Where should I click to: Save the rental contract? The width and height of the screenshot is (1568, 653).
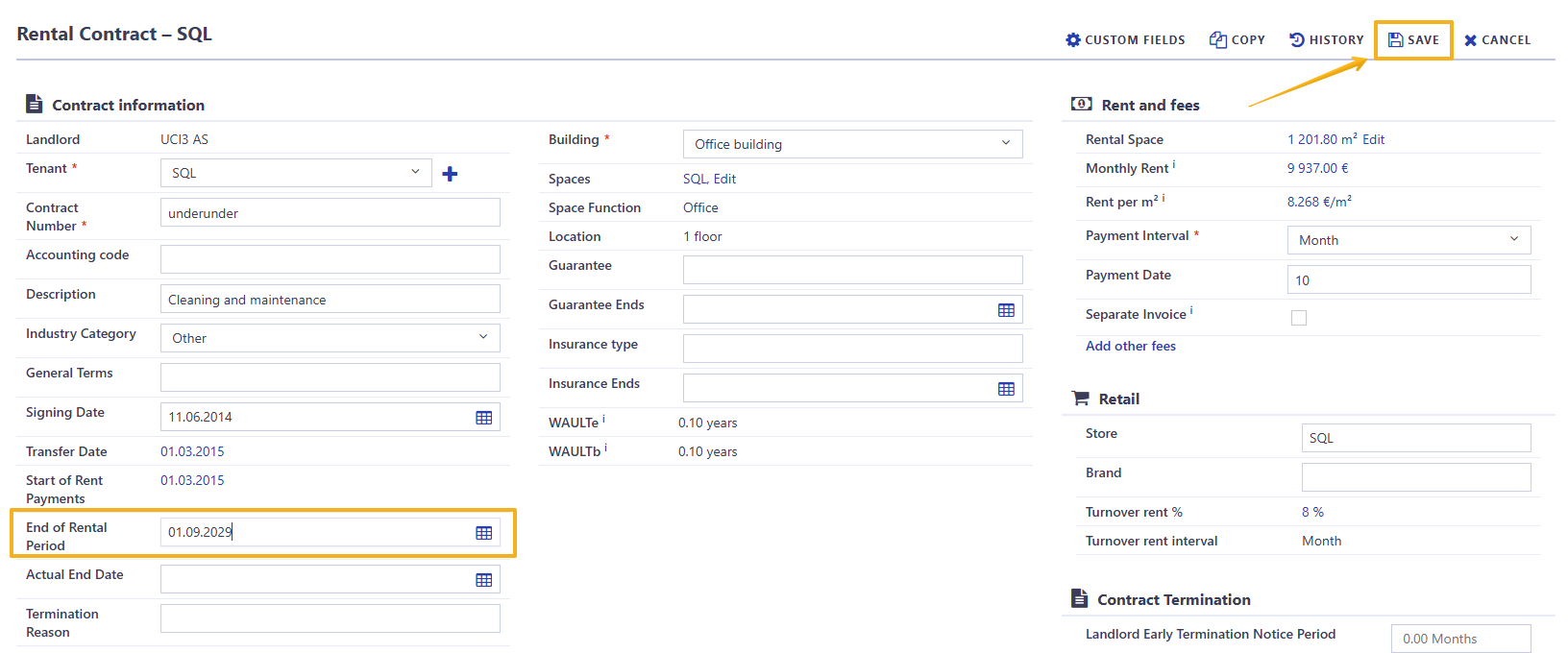click(x=1413, y=39)
